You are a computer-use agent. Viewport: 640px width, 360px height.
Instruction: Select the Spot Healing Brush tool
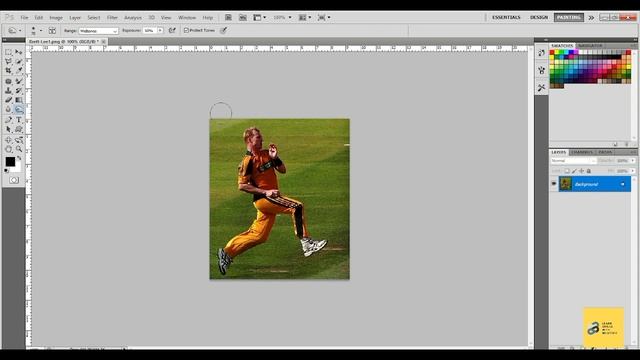click(x=8, y=81)
